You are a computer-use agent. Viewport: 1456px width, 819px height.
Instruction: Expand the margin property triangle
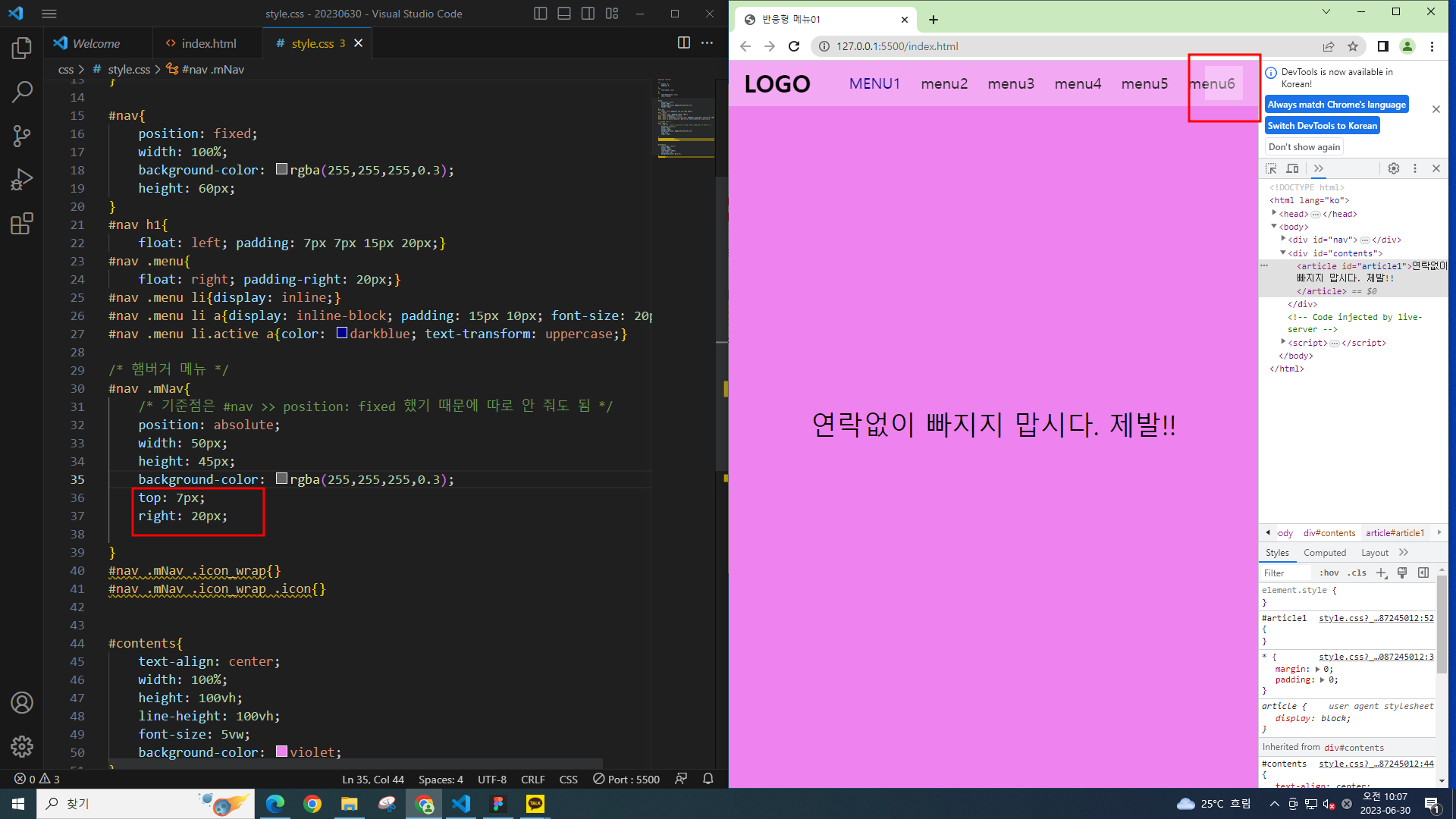1317,670
